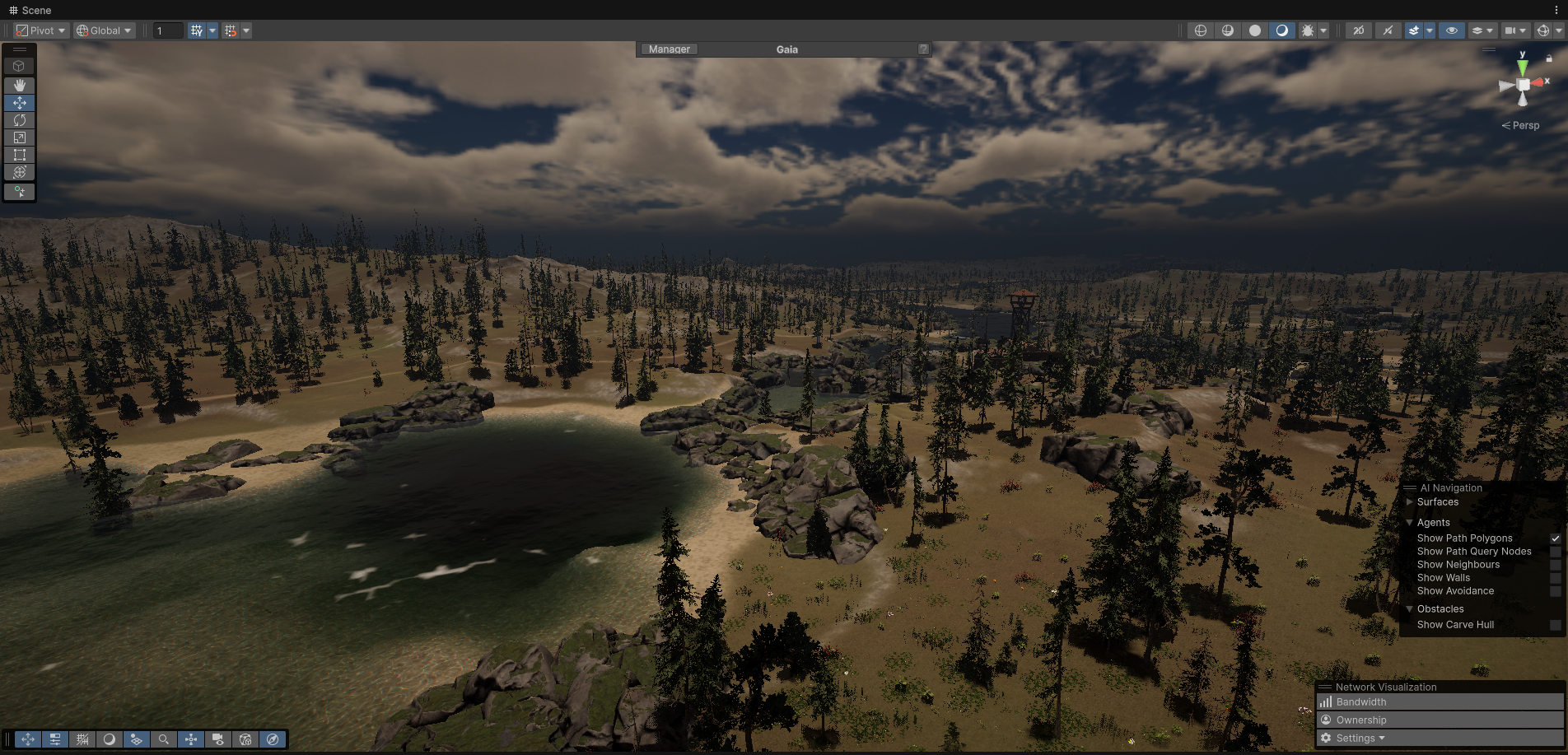Viewport: 1568px width, 755px height.
Task: Open the Global handle rotation dropdown
Action: pos(104,30)
